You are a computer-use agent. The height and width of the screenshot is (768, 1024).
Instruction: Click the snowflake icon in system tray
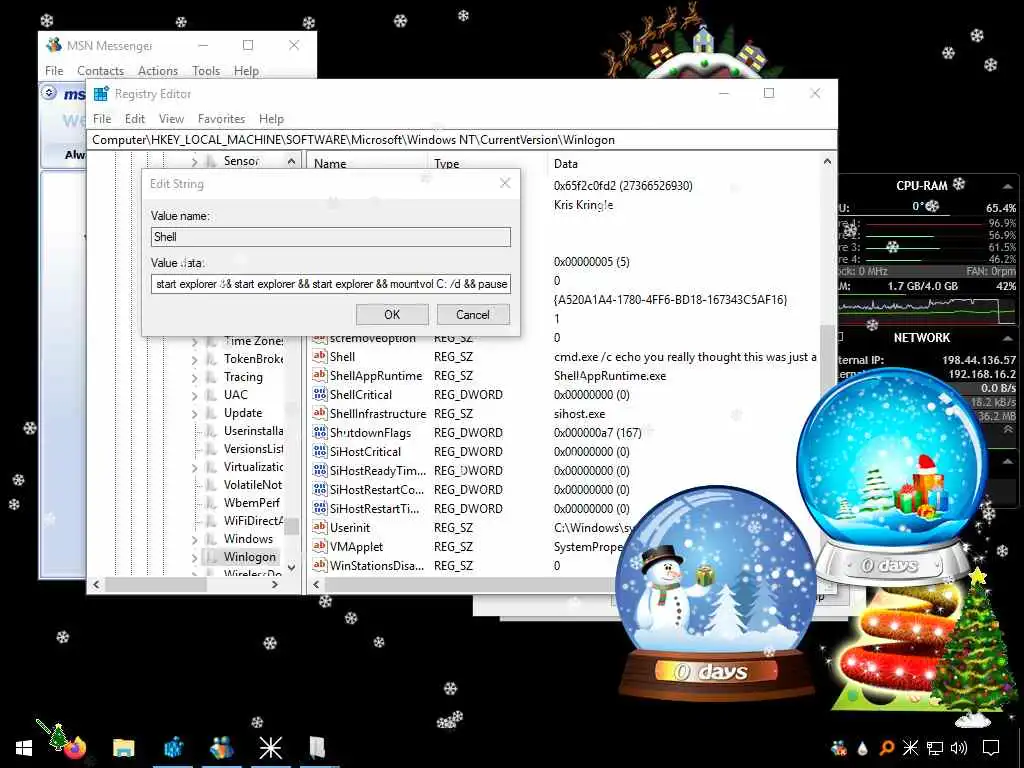click(910, 748)
